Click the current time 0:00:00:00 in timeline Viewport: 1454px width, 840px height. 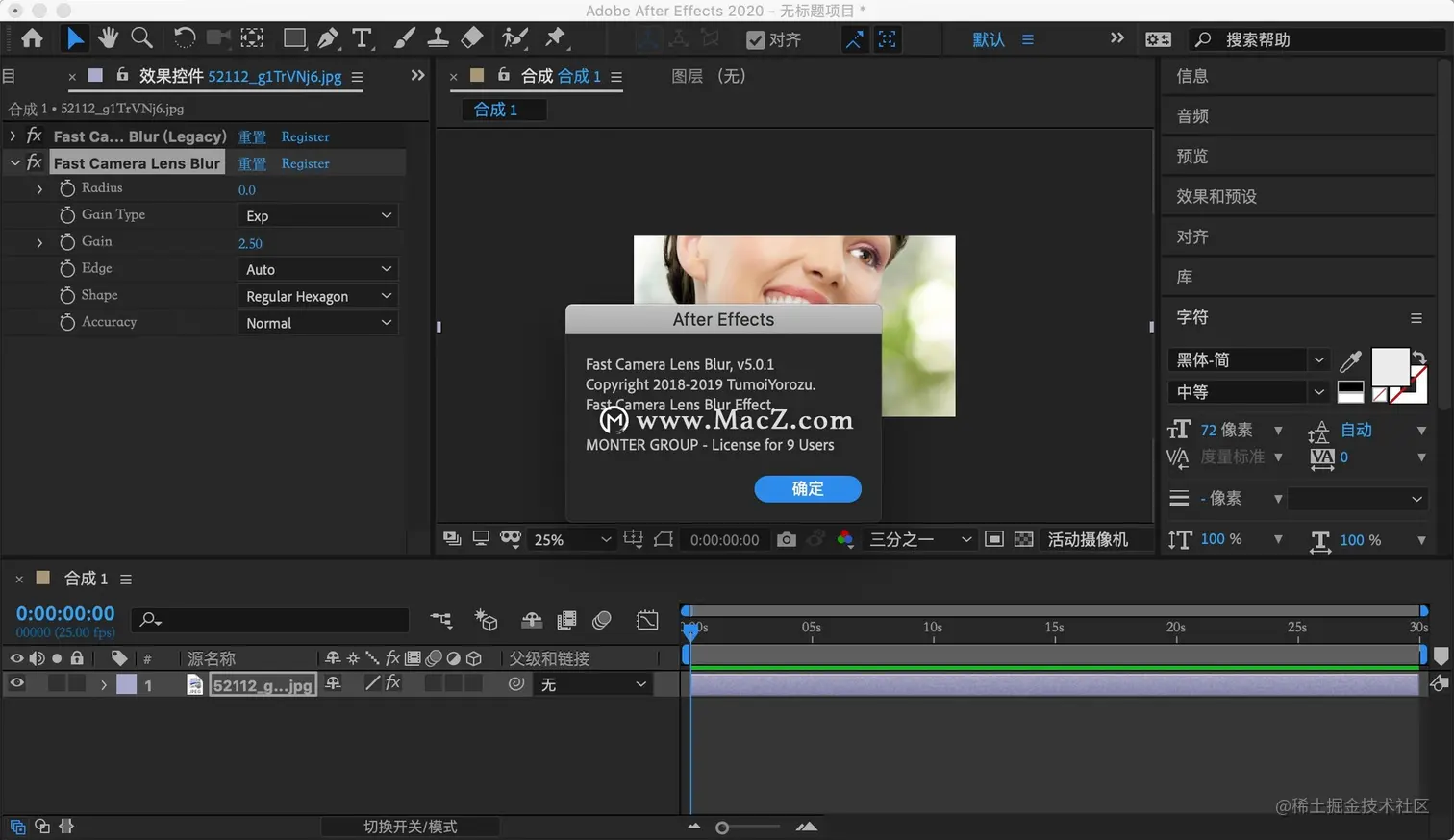click(65, 613)
